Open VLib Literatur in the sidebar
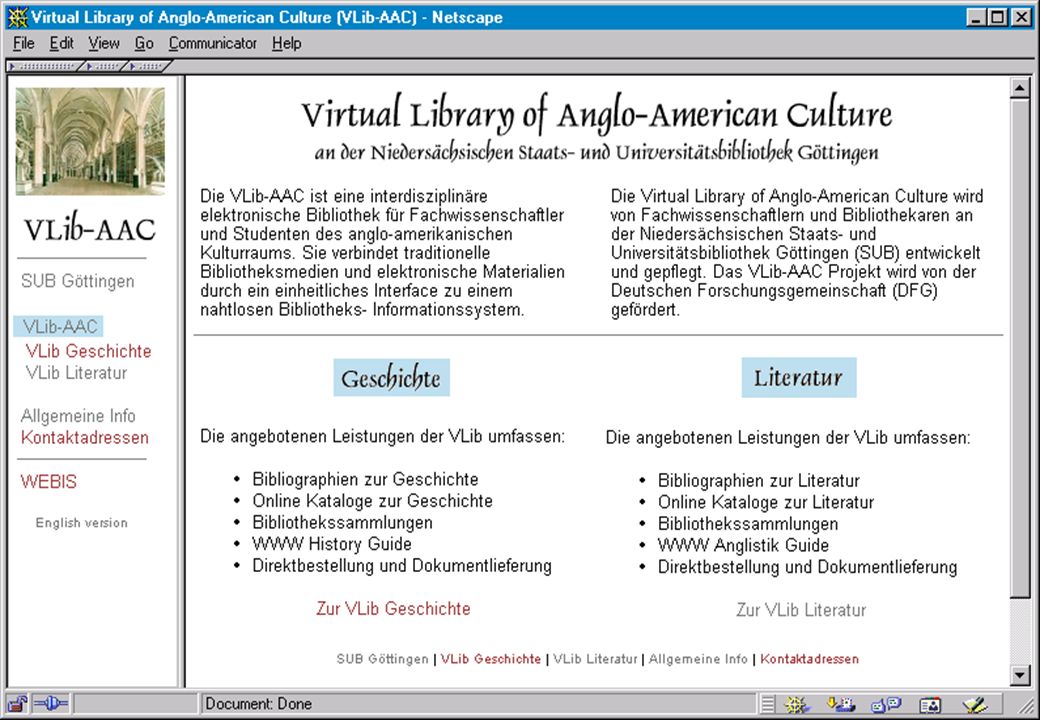Viewport: 1040px width, 720px height. tap(76, 373)
